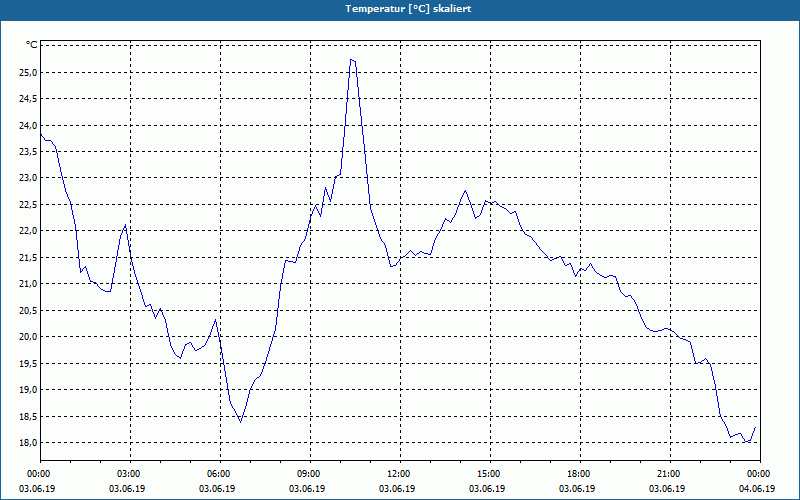Click the 06:00 time axis label

[x=220, y=474]
